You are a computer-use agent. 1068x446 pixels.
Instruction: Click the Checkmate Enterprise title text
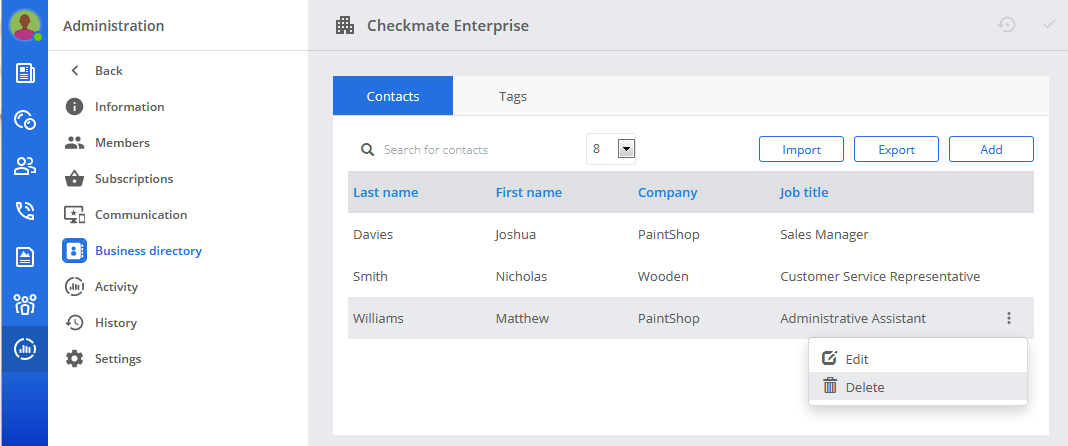tap(447, 26)
